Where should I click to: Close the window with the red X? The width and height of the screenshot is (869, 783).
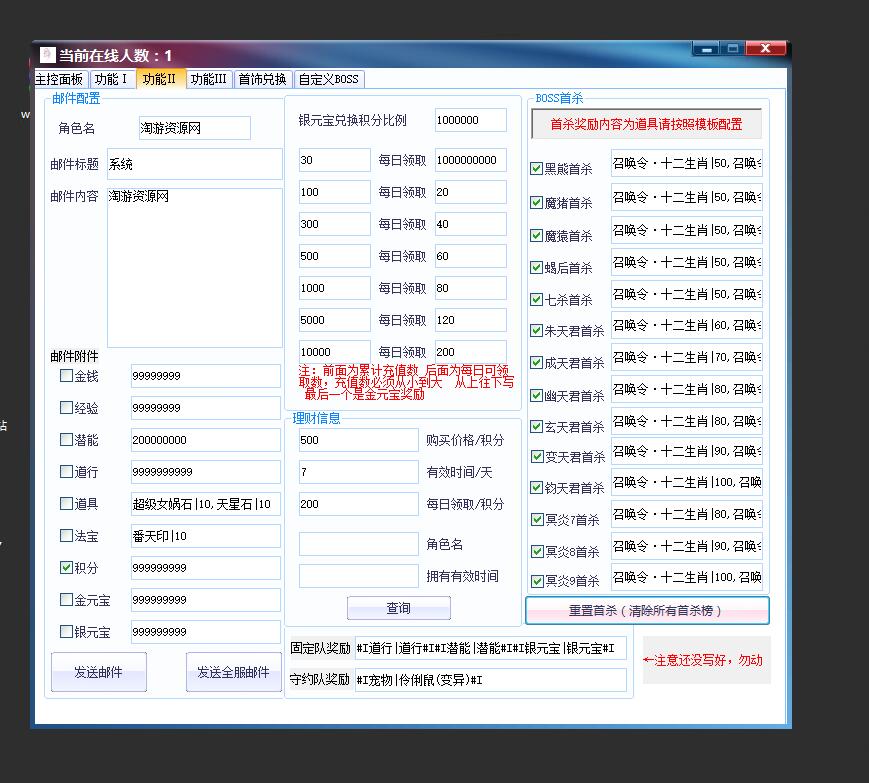pos(766,49)
